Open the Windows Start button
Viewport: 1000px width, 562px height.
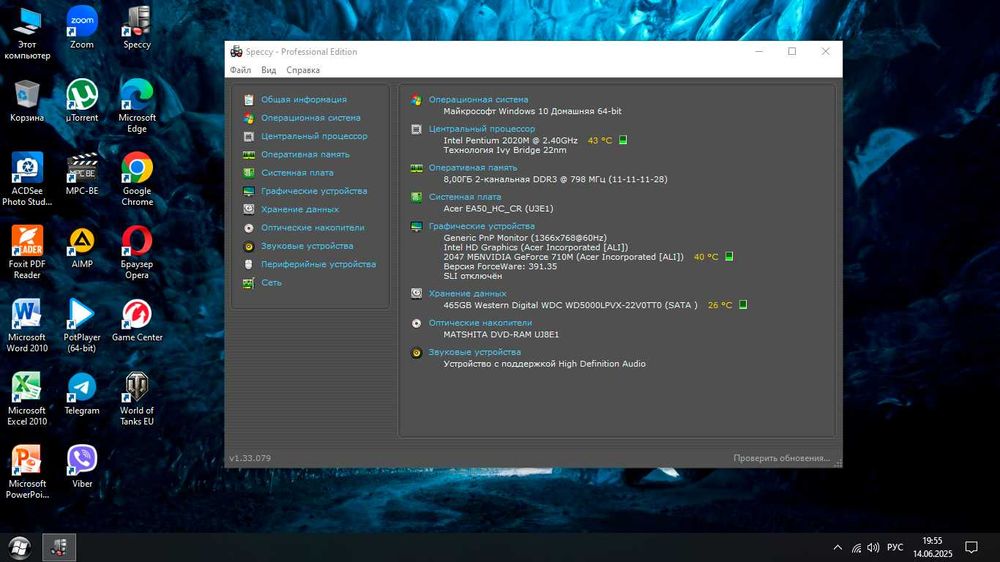click(x=20, y=547)
